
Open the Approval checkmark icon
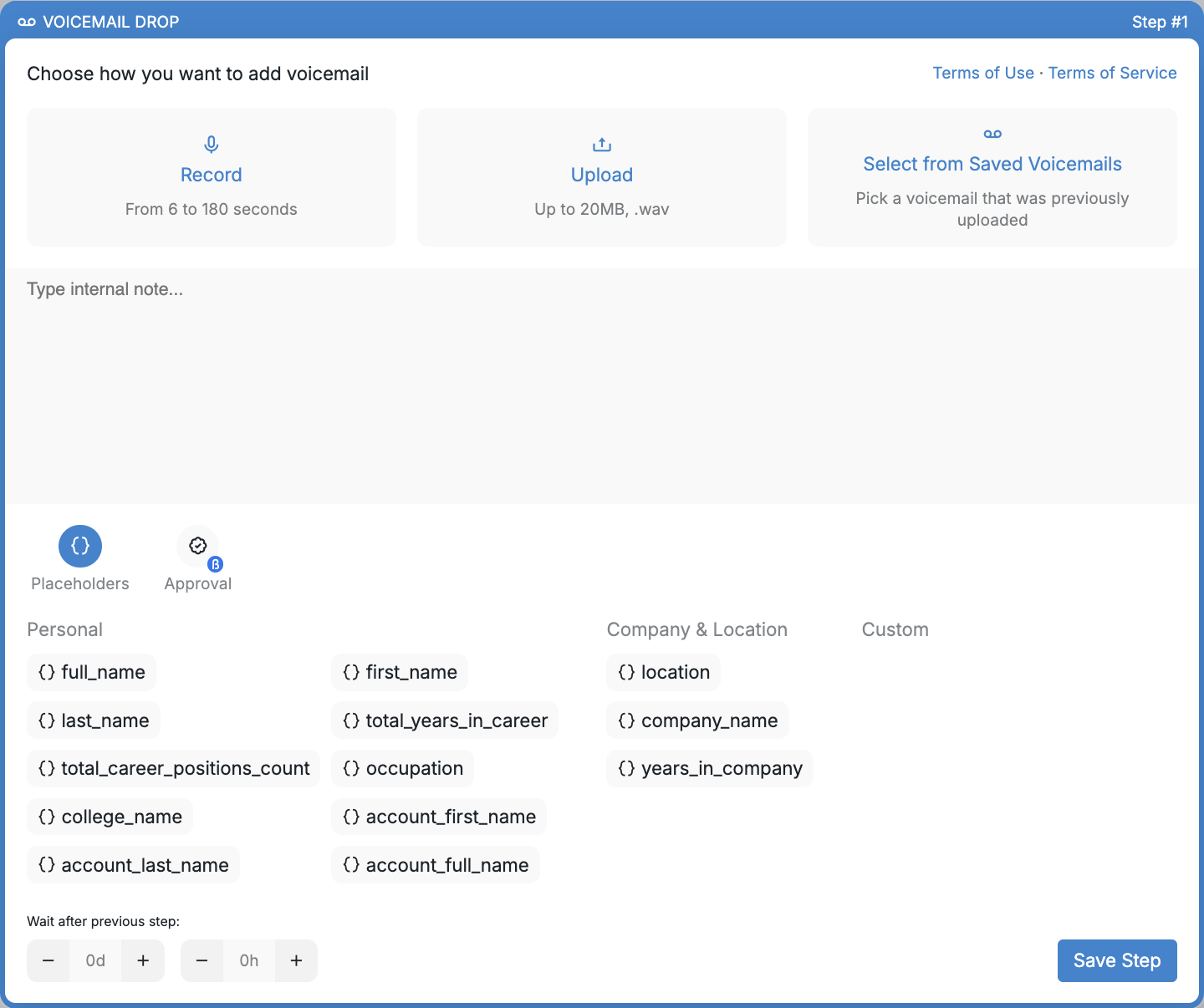pyautogui.click(x=198, y=546)
